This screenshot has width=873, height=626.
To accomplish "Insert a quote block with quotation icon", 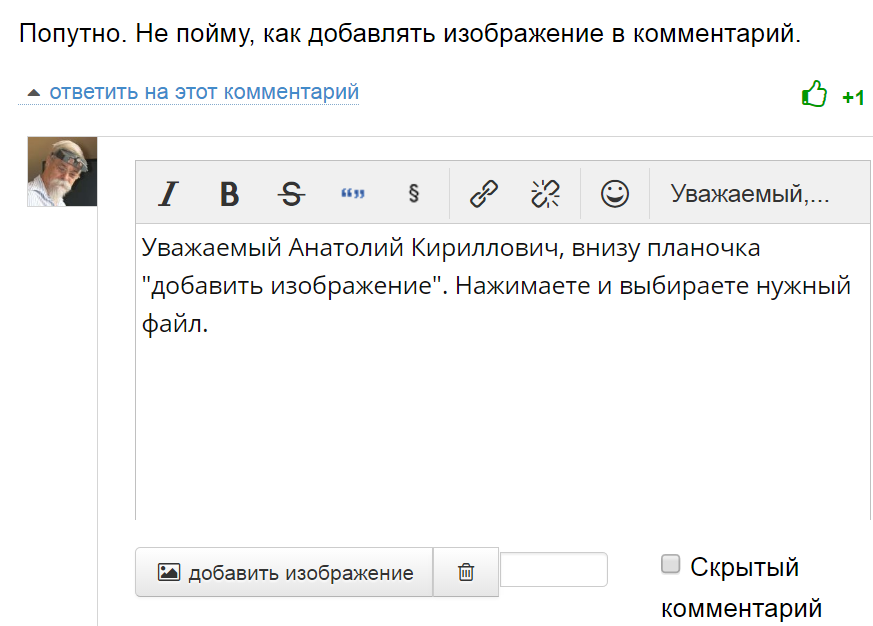I will (353, 193).
